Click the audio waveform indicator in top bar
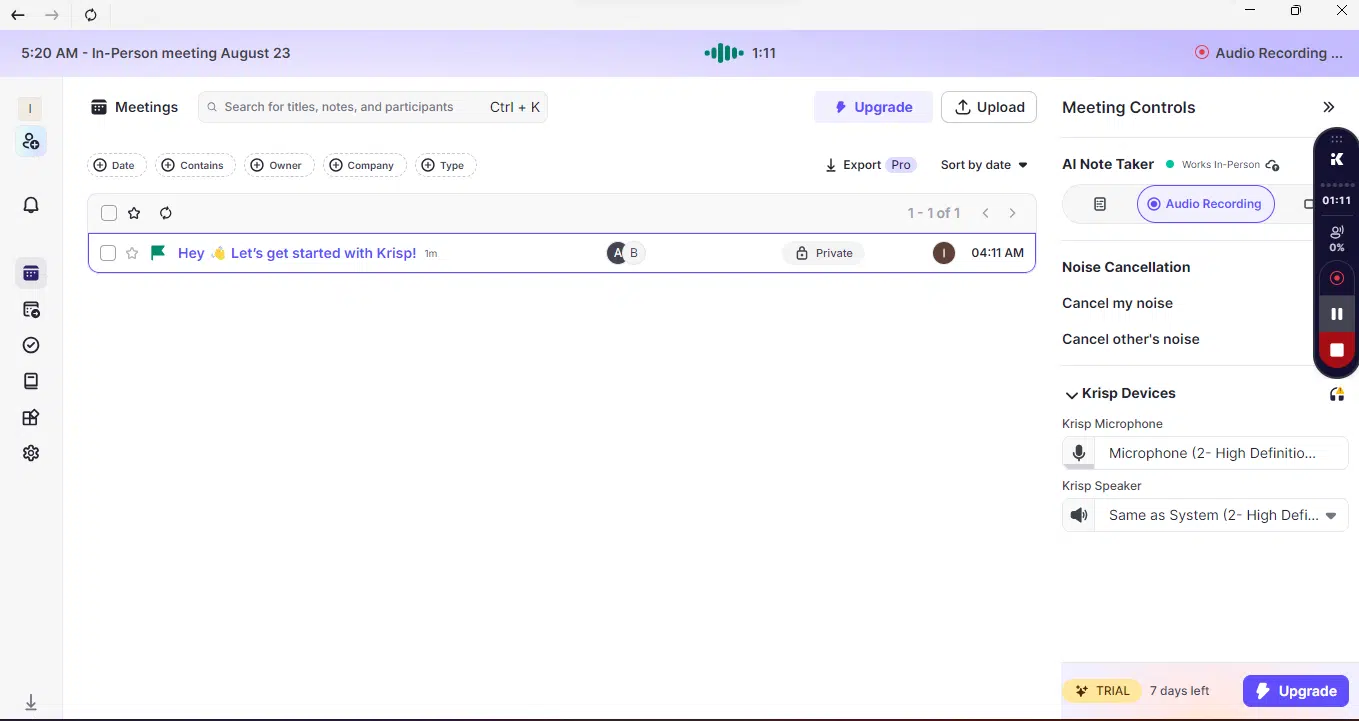The image size is (1359, 721). [x=724, y=53]
